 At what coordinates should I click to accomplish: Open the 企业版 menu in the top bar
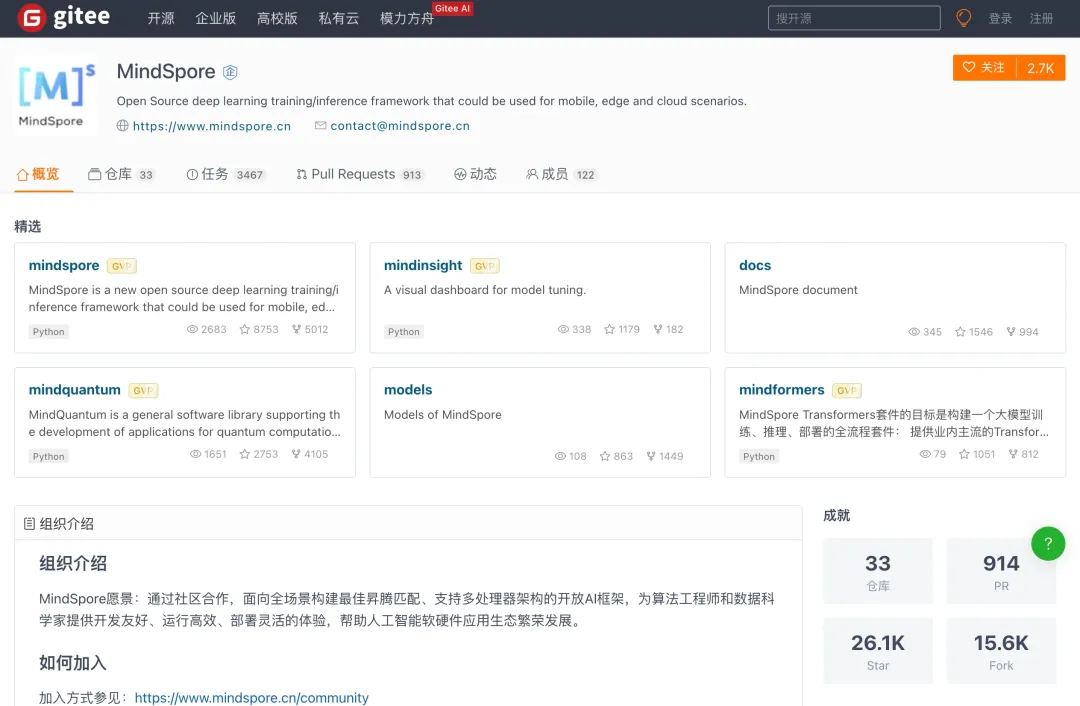(x=216, y=17)
